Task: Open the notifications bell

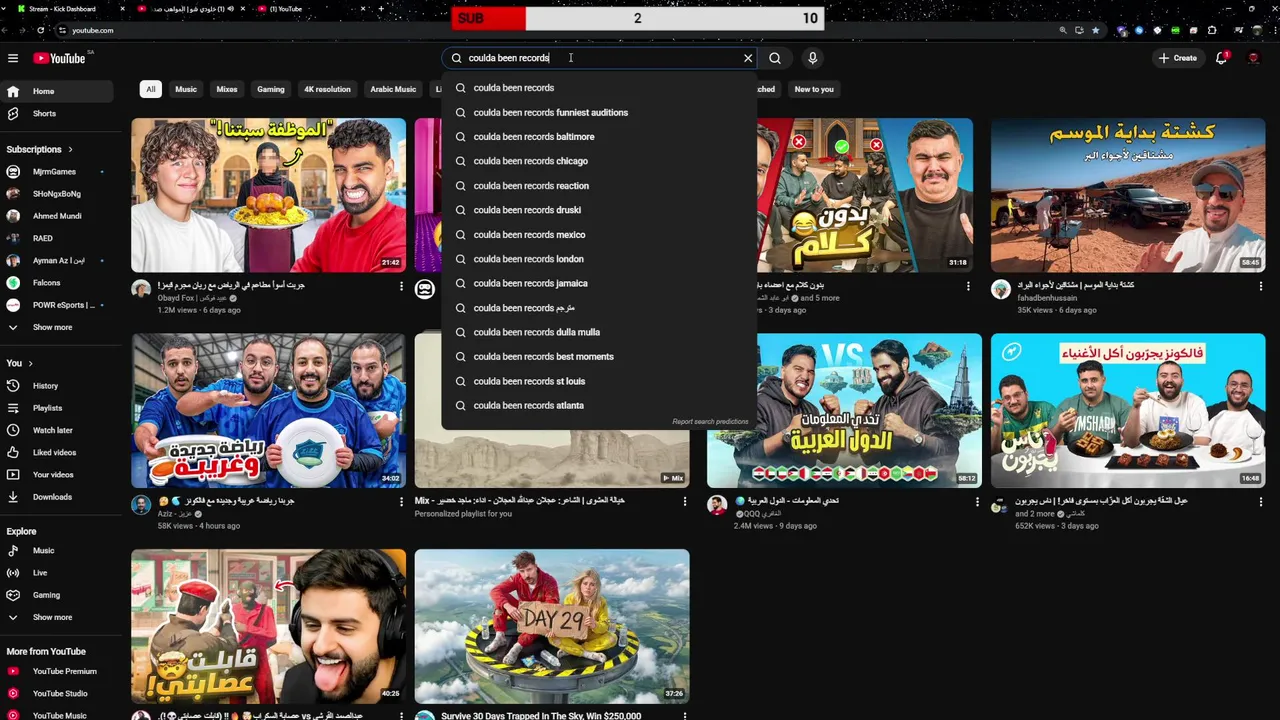Action: click(x=1221, y=58)
